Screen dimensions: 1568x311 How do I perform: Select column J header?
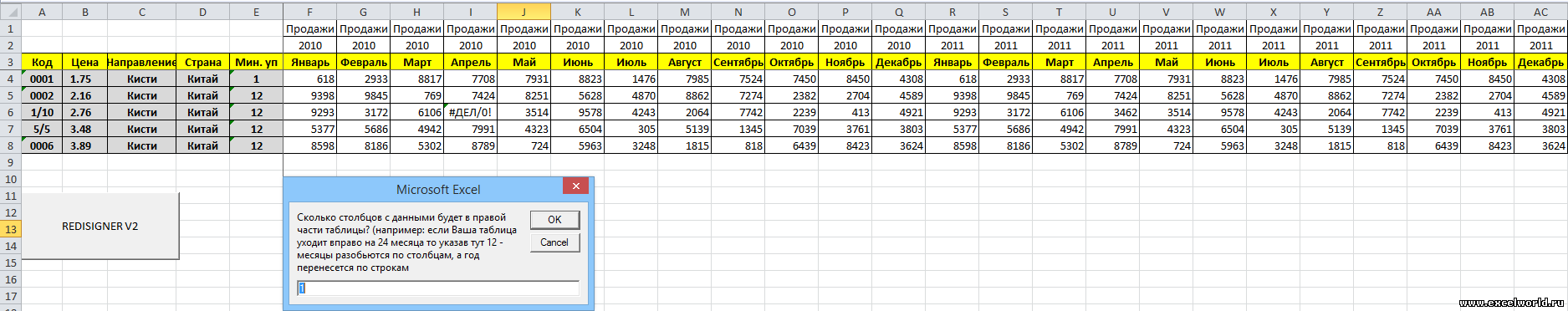[x=524, y=12]
